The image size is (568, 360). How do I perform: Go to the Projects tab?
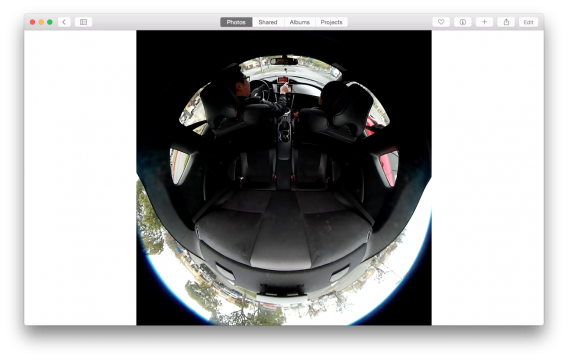[x=331, y=22]
